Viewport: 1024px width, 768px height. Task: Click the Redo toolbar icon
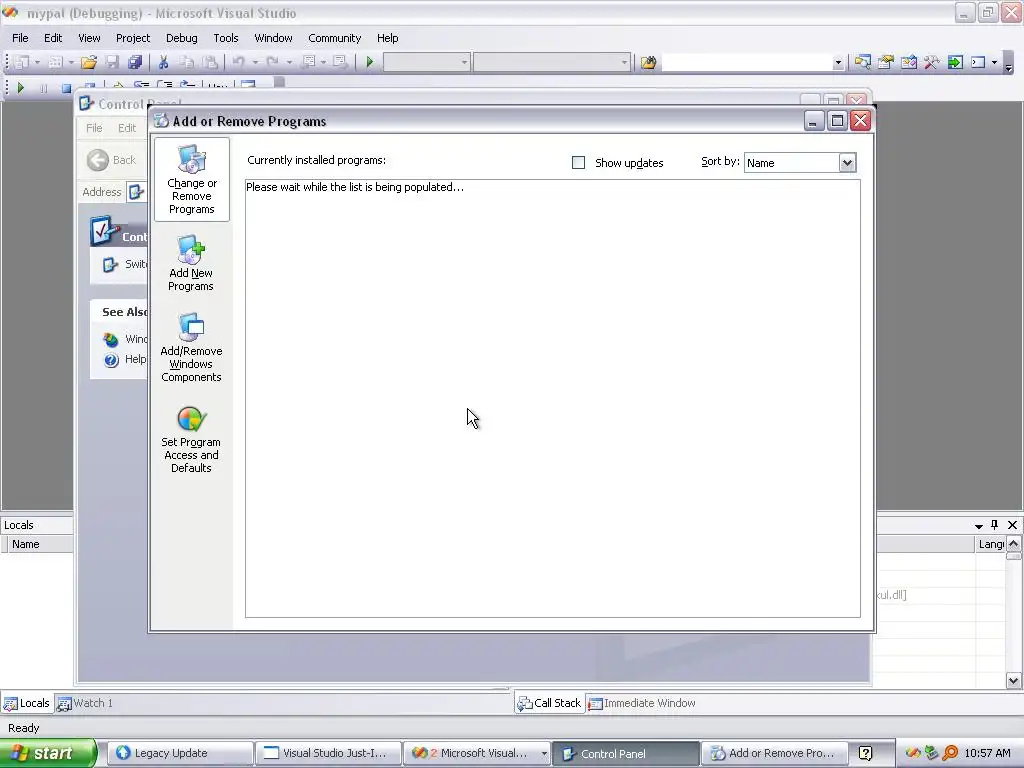click(272, 62)
